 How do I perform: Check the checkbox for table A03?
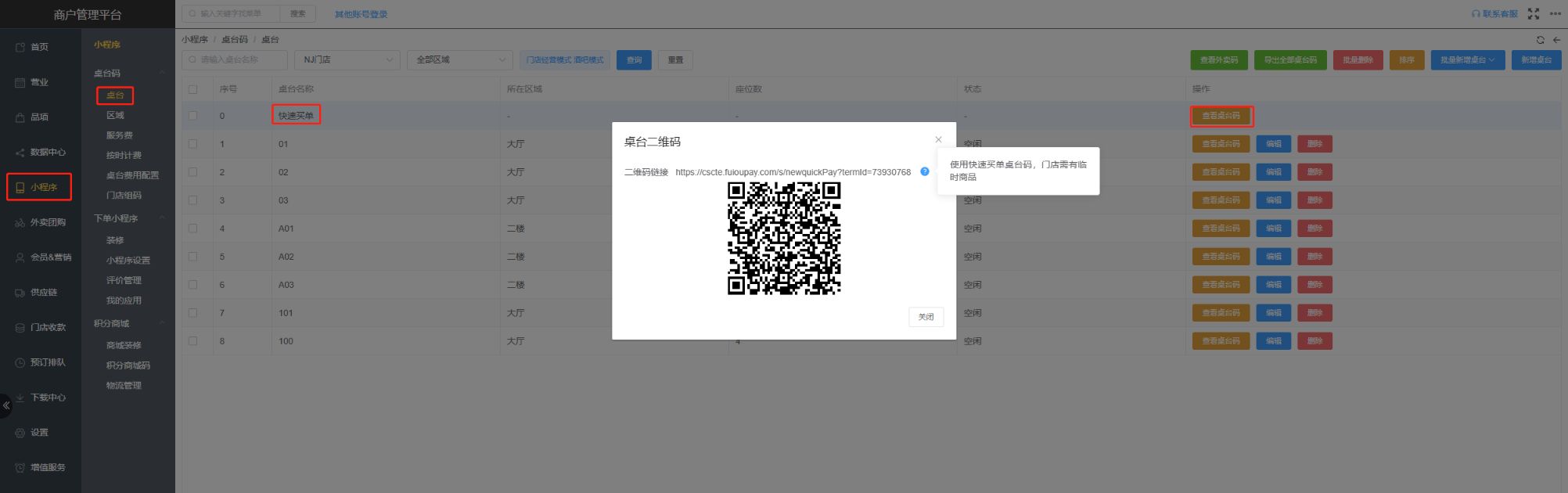click(x=192, y=285)
